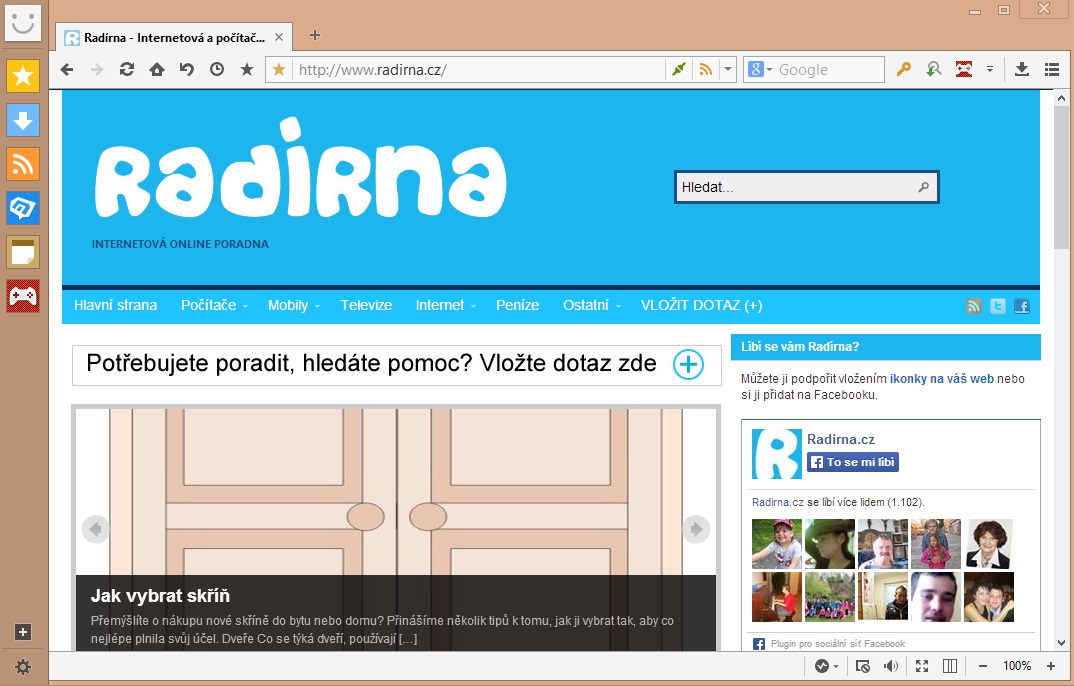Screen dimensions: 1074x686
Task: Expand the toolbar extensions dropdown arrow
Action: [990, 69]
